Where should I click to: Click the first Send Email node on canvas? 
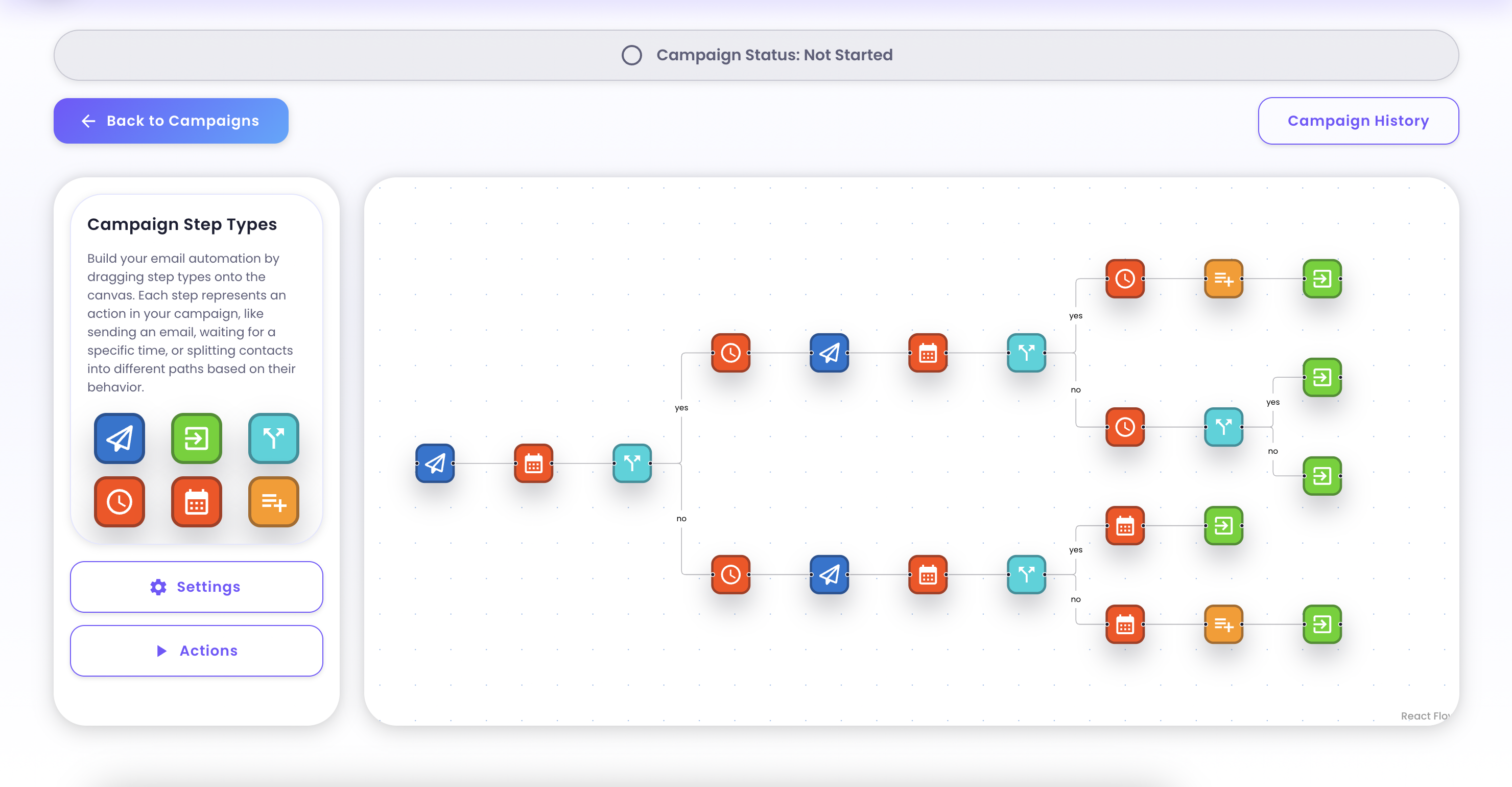click(435, 464)
